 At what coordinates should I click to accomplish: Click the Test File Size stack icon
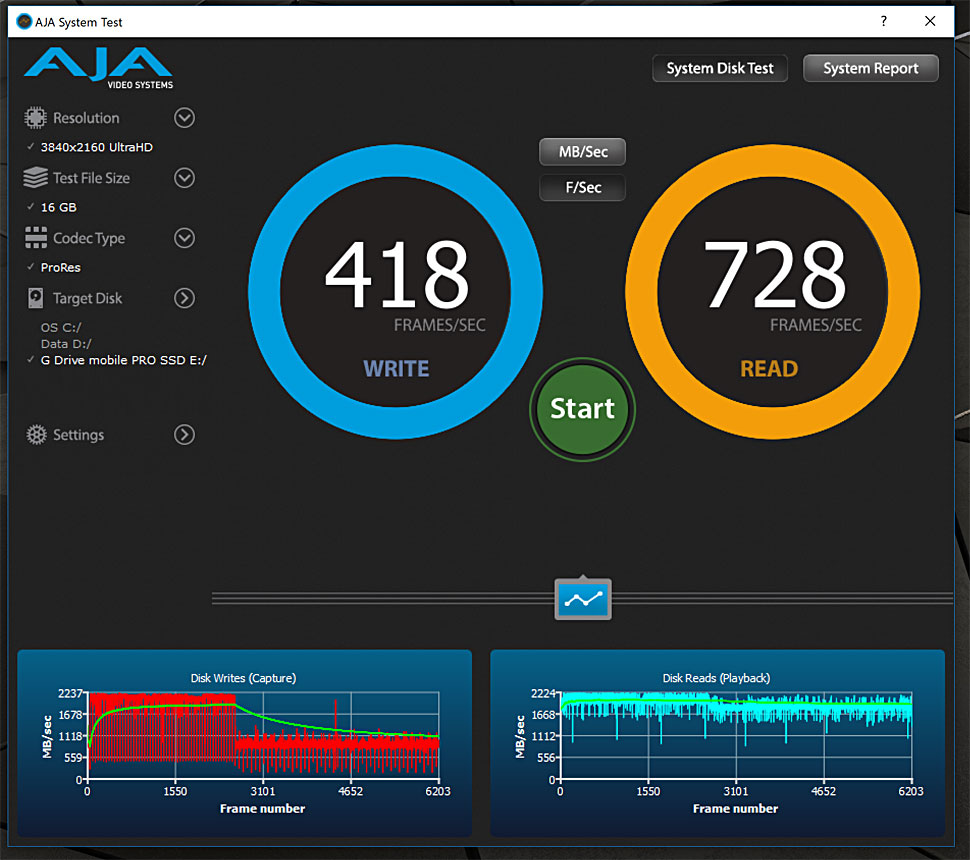pos(35,178)
